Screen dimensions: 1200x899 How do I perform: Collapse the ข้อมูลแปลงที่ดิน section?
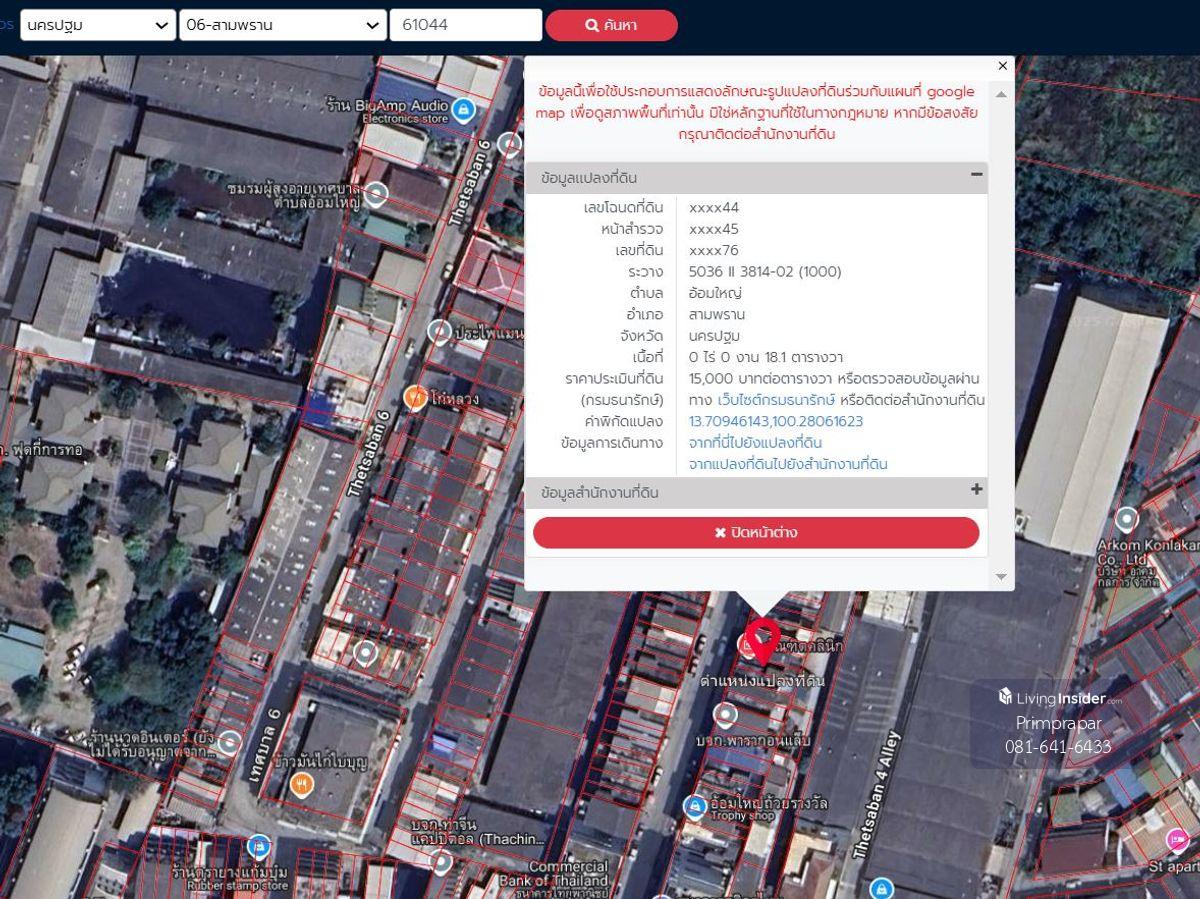976,175
